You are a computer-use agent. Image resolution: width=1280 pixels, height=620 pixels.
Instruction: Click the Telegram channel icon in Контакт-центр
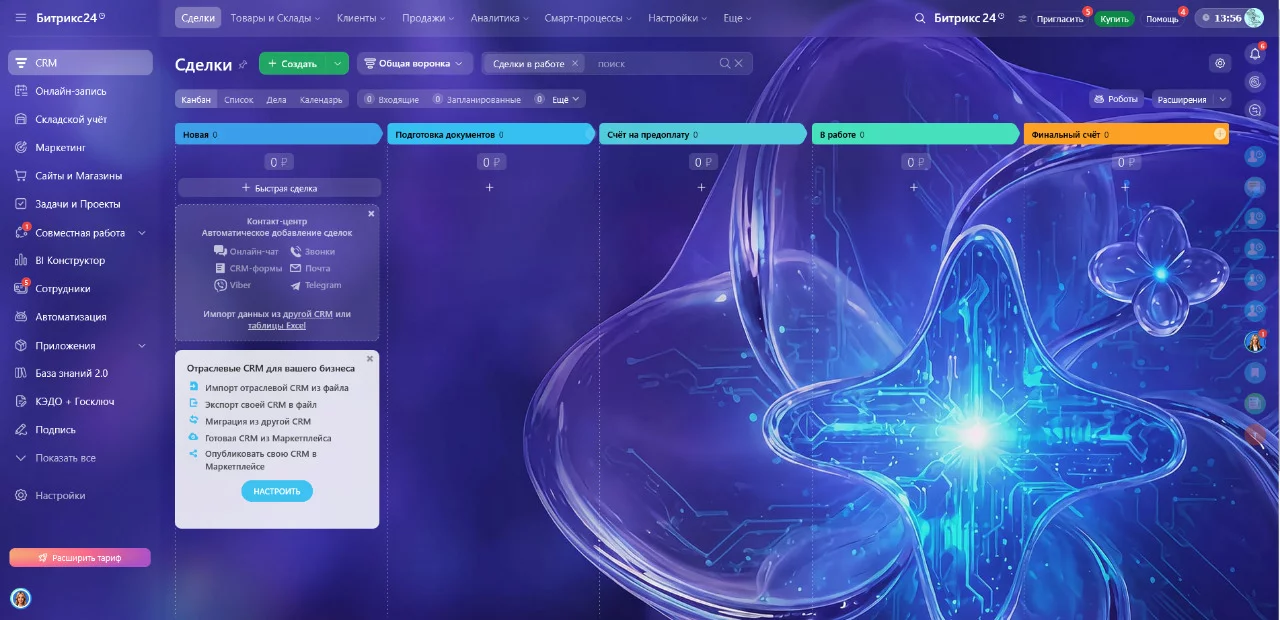(x=296, y=285)
